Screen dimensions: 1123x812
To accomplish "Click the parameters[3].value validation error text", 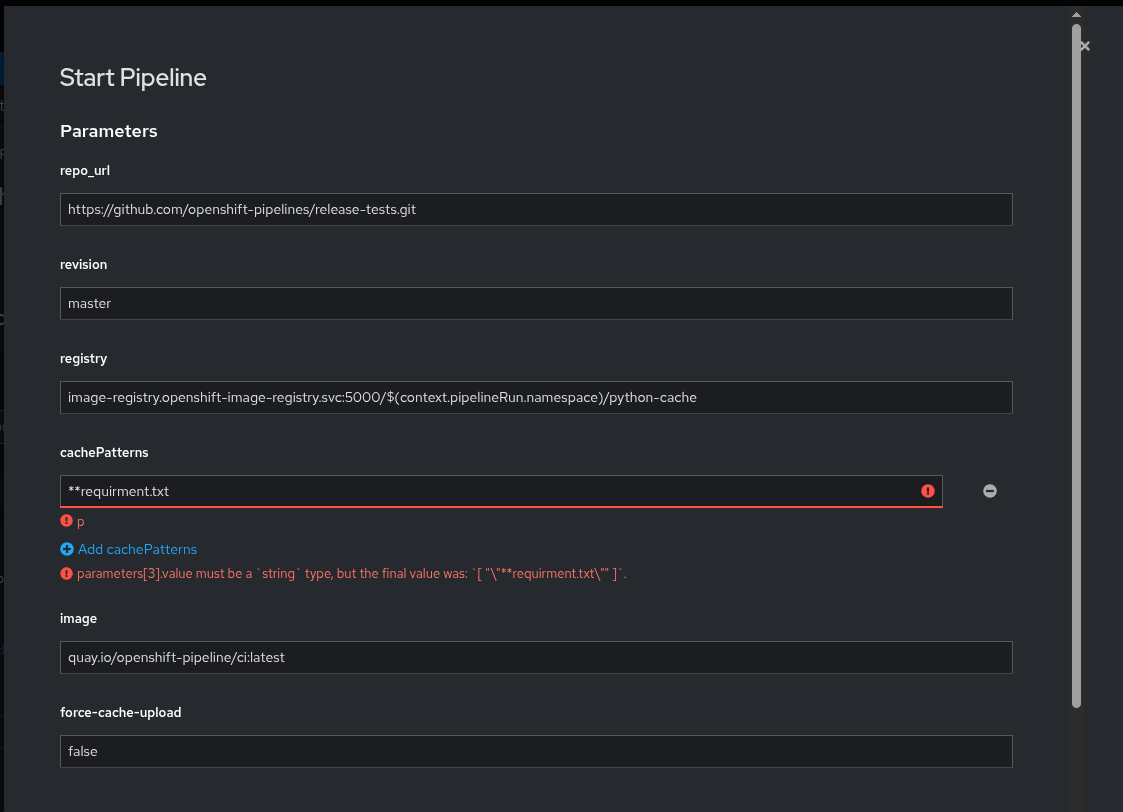I will [x=351, y=574].
